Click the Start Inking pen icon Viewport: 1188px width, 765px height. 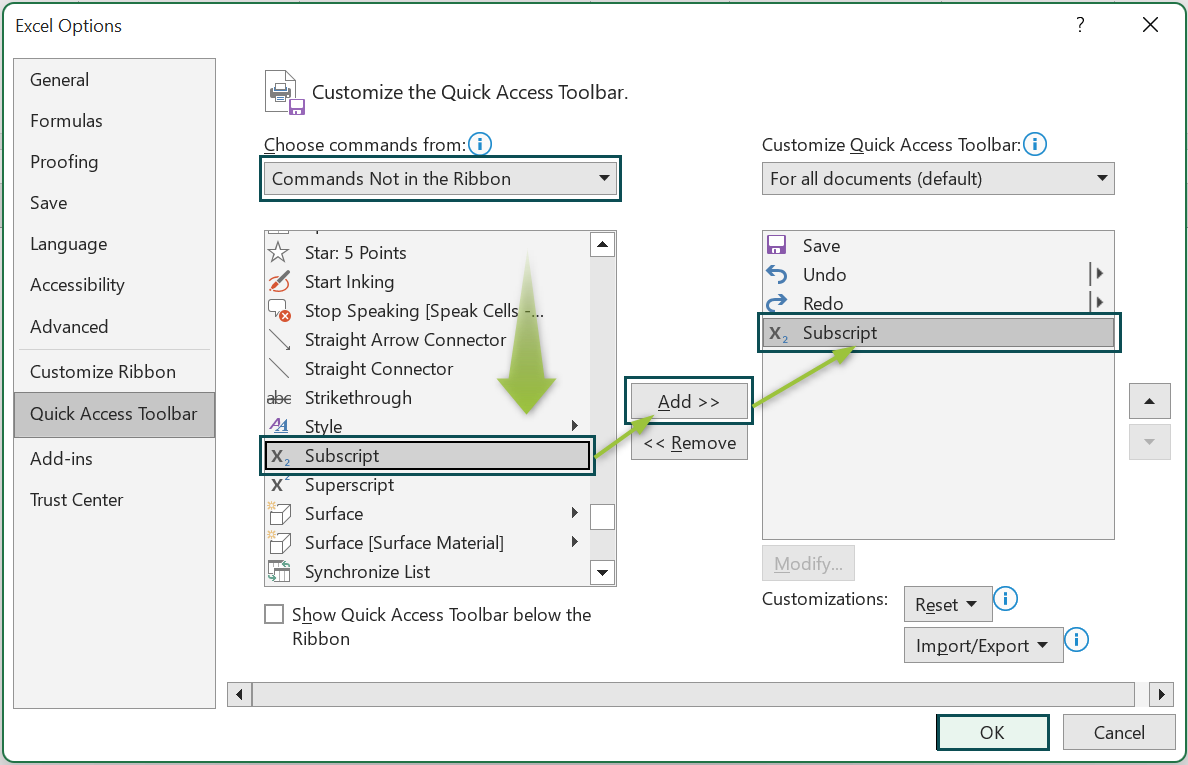coord(279,282)
